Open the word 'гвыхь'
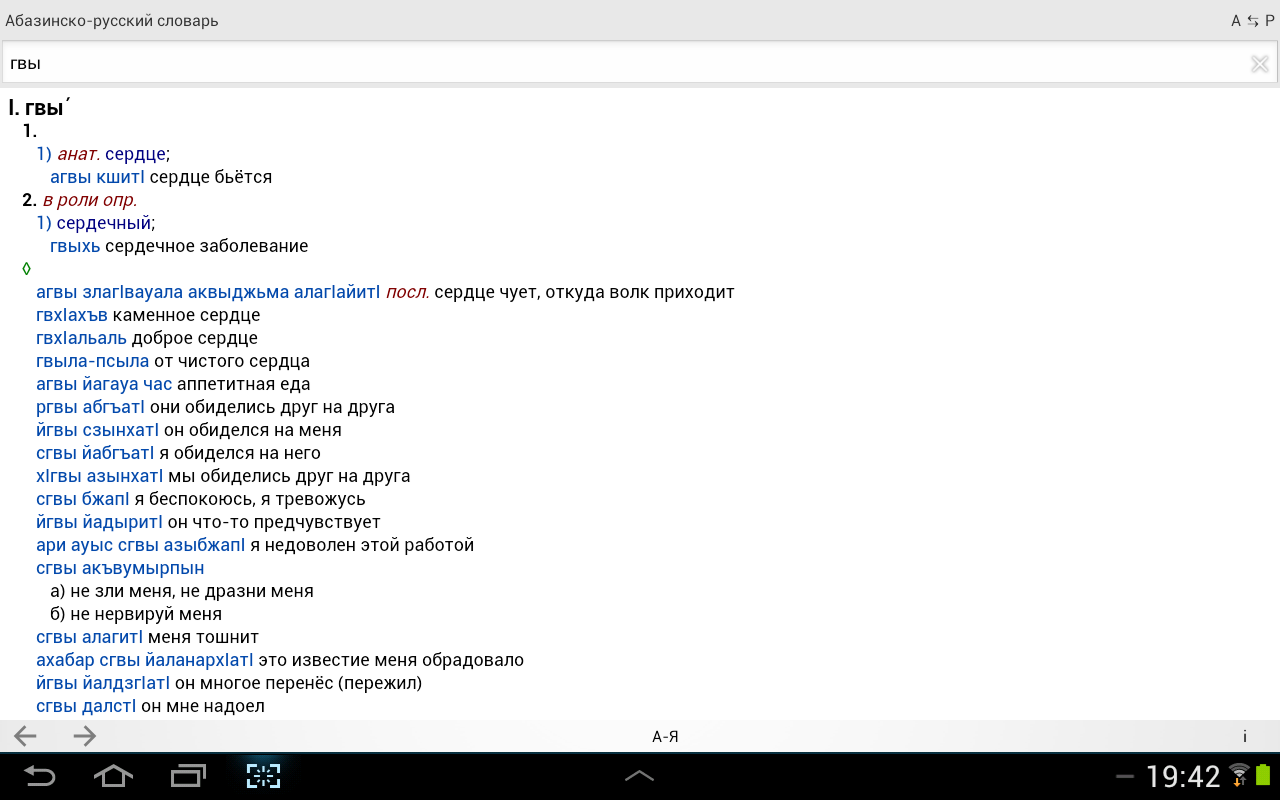The width and height of the screenshot is (1280, 800). tap(75, 246)
